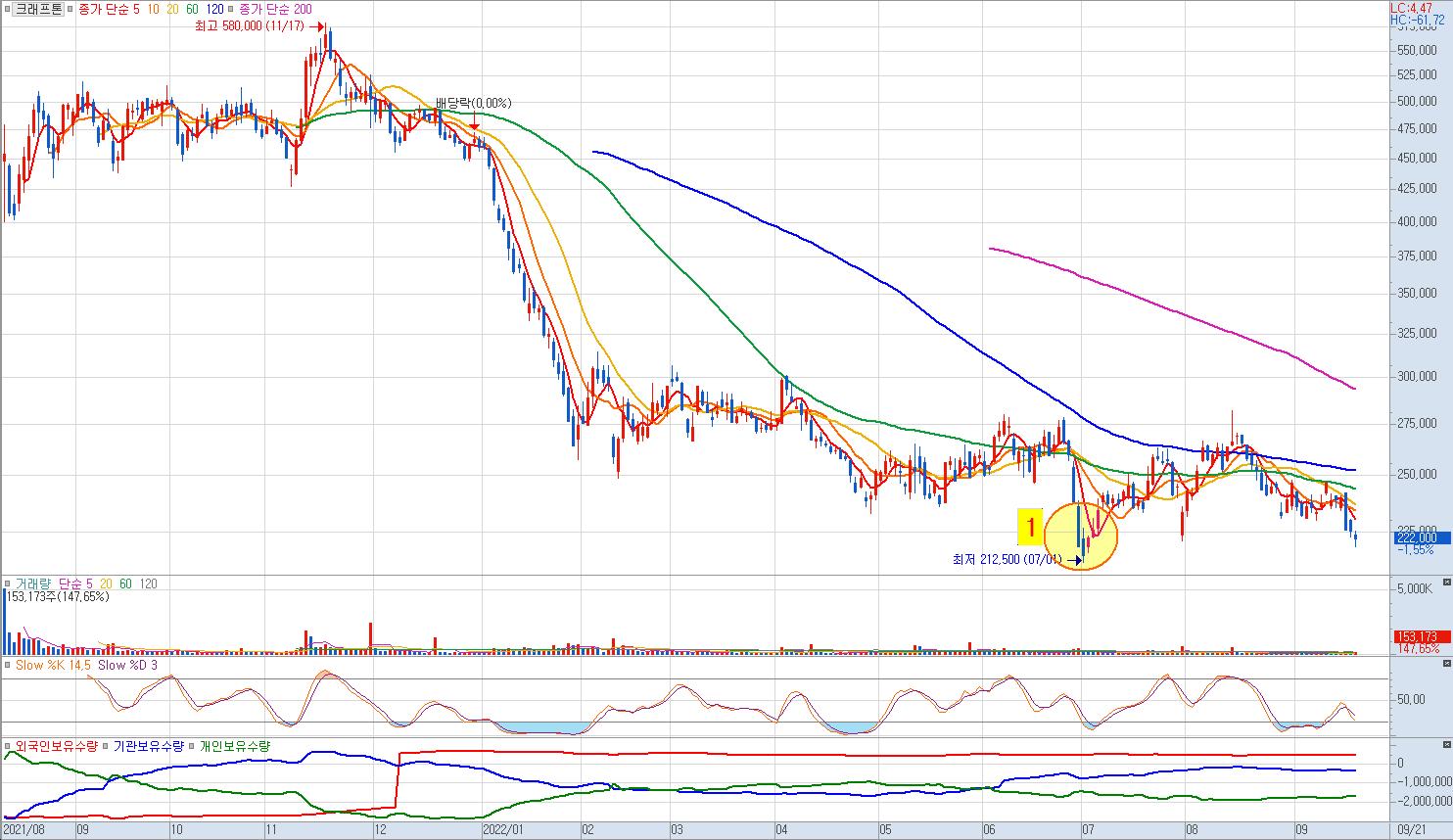Click the 개인보유수량 legend label
1453x840 pixels.
click(x=236, y=746)
